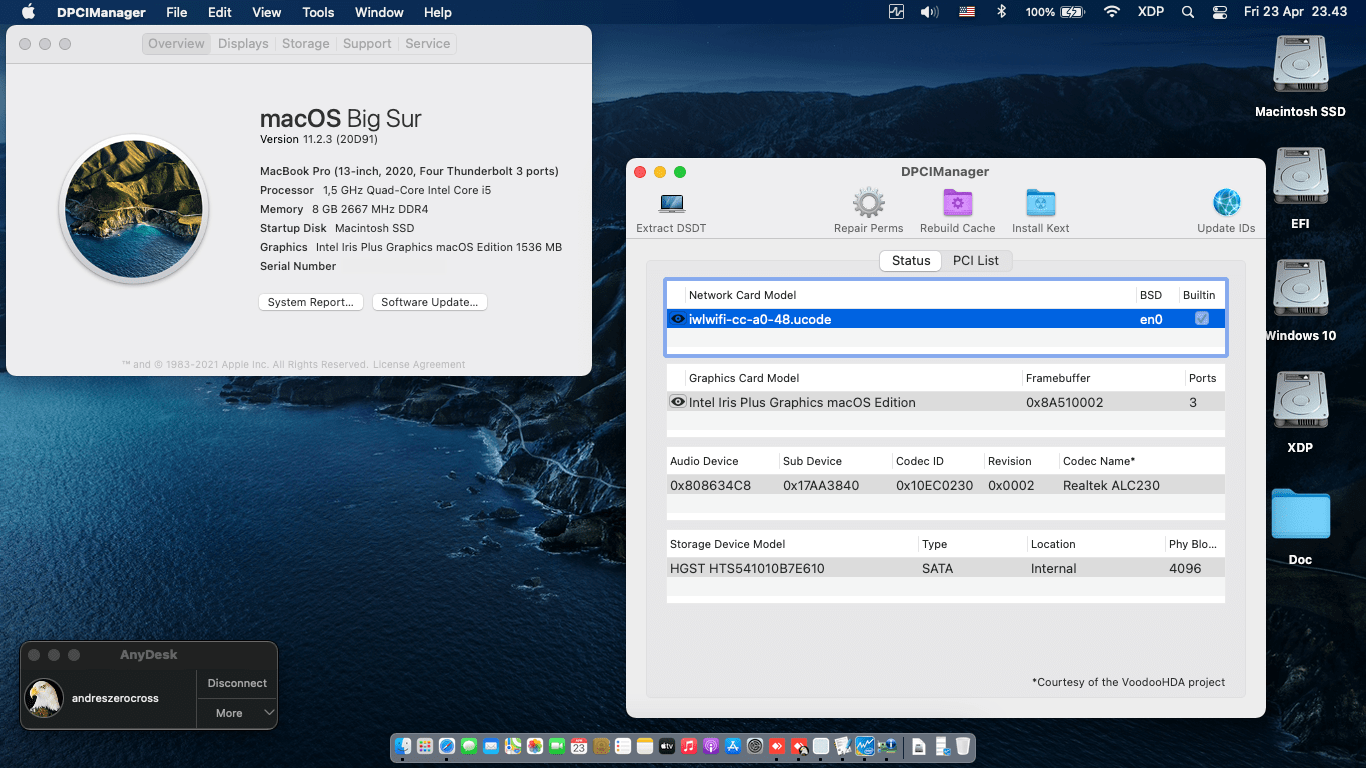
Task: Select the XDP drive desktop icon
Action: click(x=1300, y=402)
